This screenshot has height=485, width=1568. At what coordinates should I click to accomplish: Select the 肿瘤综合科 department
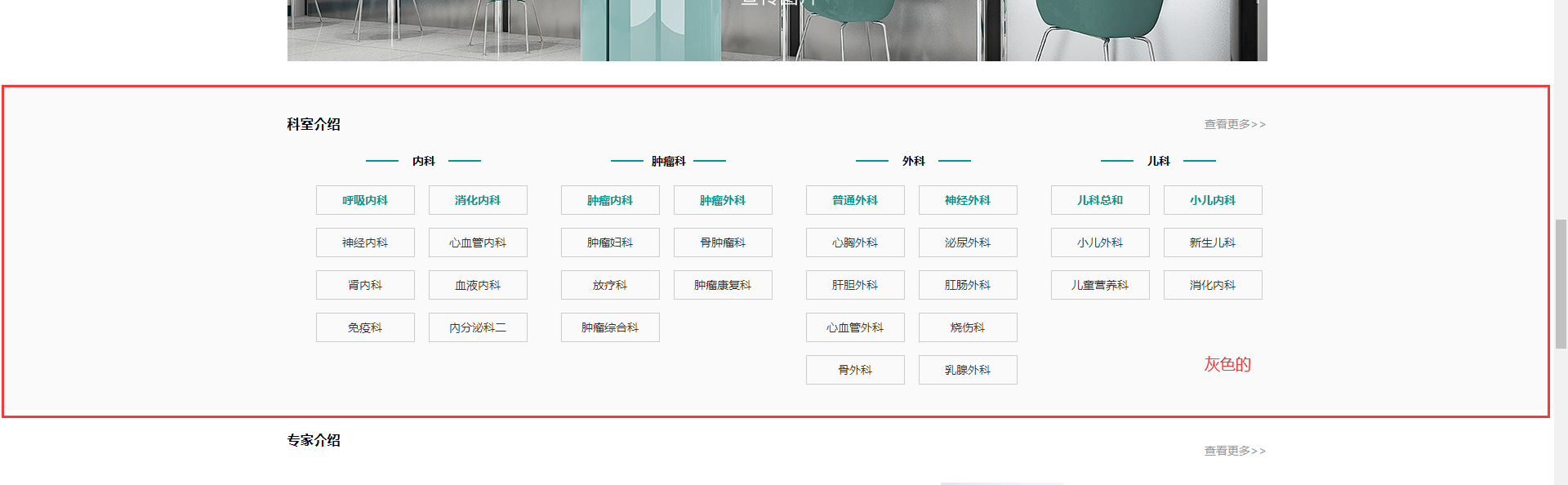610,327
